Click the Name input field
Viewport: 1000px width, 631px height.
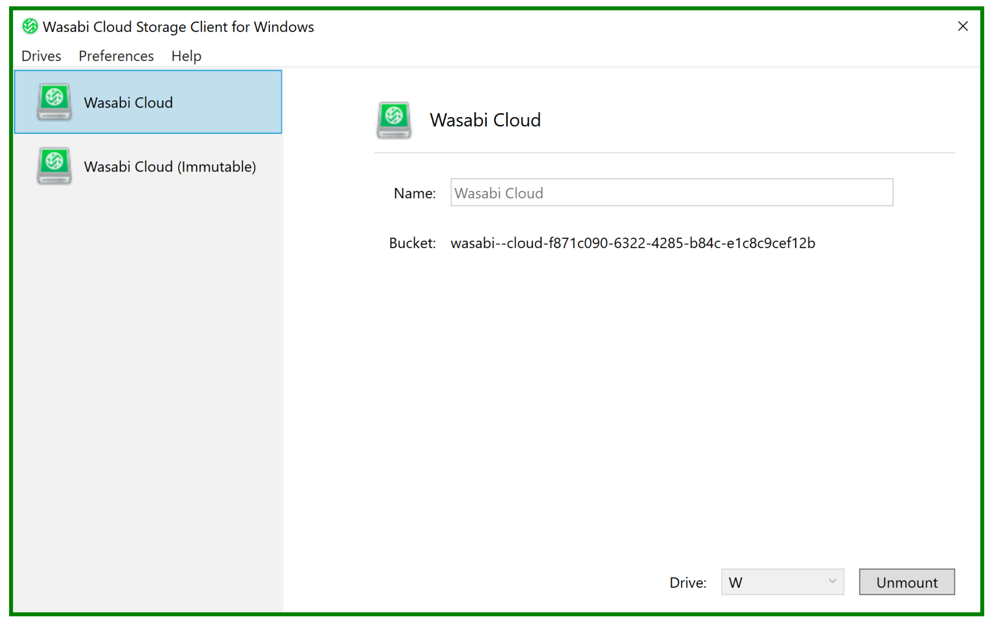click(x=672, y=193)
